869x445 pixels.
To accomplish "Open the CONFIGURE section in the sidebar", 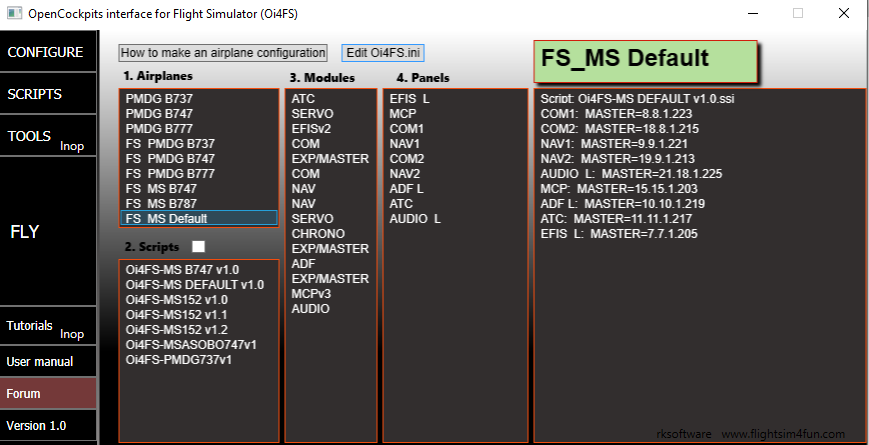I will (48, 52).
